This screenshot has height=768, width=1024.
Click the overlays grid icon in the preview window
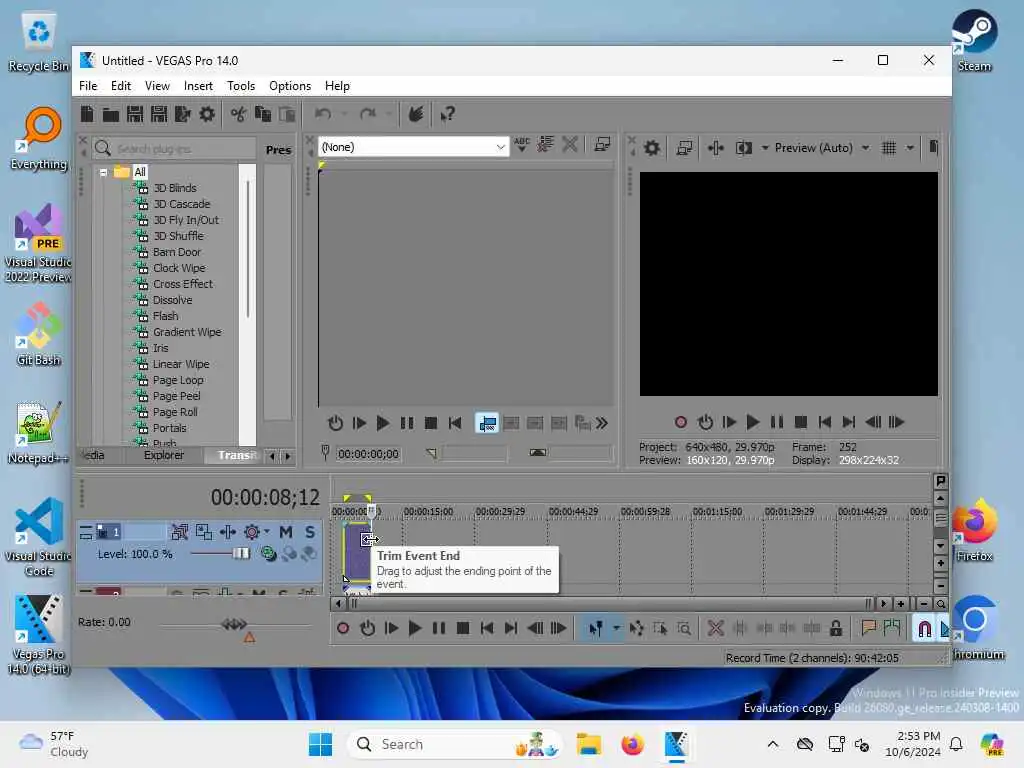pos(889,148)
